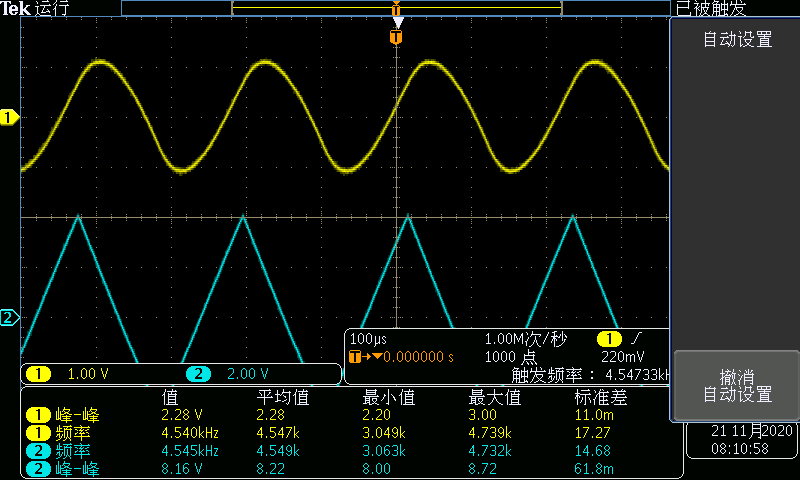
Task: Click the time 08:10:58
Action: pyautogui.click(x=740, y=449)
